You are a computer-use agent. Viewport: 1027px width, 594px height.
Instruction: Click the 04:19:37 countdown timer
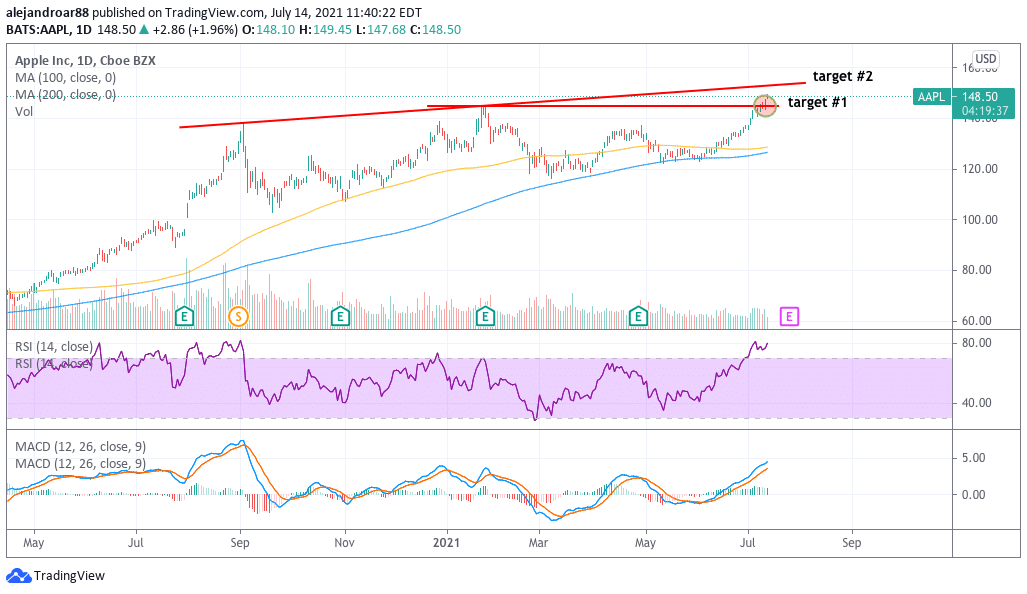[984, 111]
